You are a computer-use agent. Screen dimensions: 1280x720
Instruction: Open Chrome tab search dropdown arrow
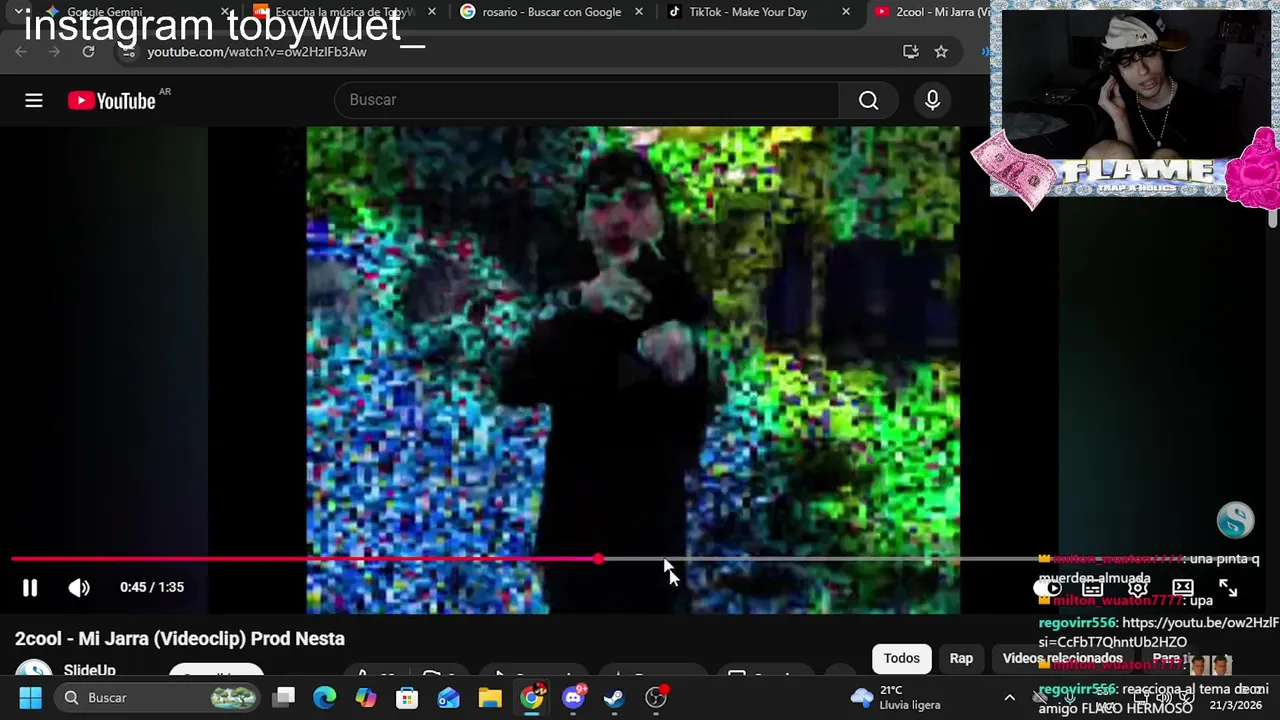pyautogui.click(x=17, y=12)
